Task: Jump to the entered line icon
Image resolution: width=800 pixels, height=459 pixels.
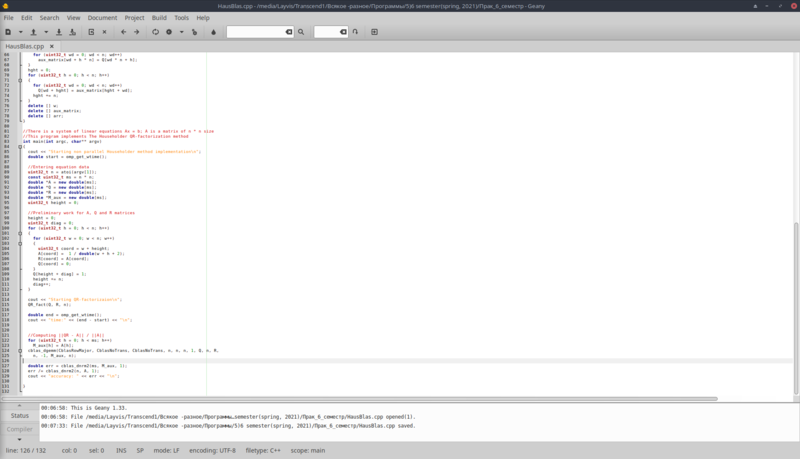Action: [356, 32]
